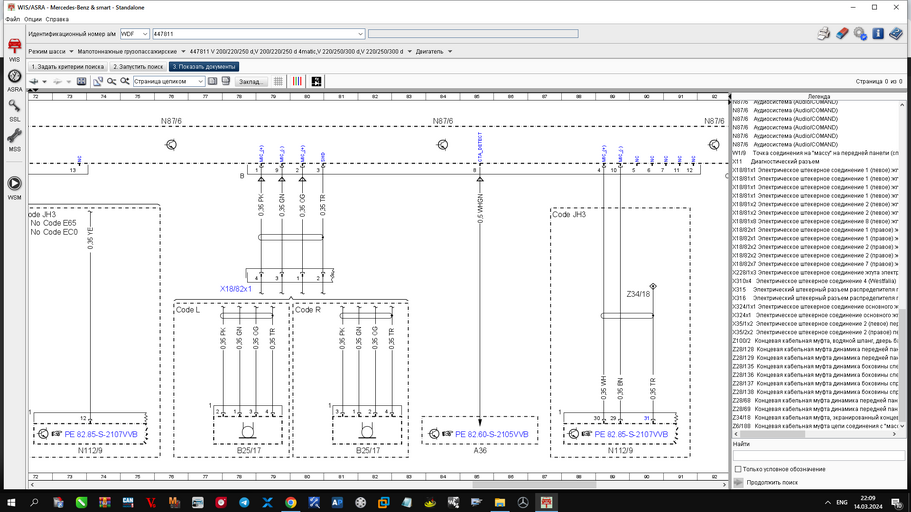Tick 'Только условное обозначение' checkbox
This screenshot has width=911, height=512.
click(738, 469)
